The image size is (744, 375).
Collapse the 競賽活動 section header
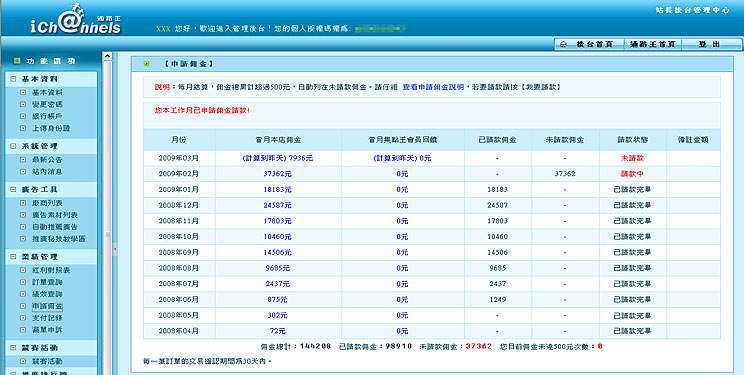[x=13, y=348]
